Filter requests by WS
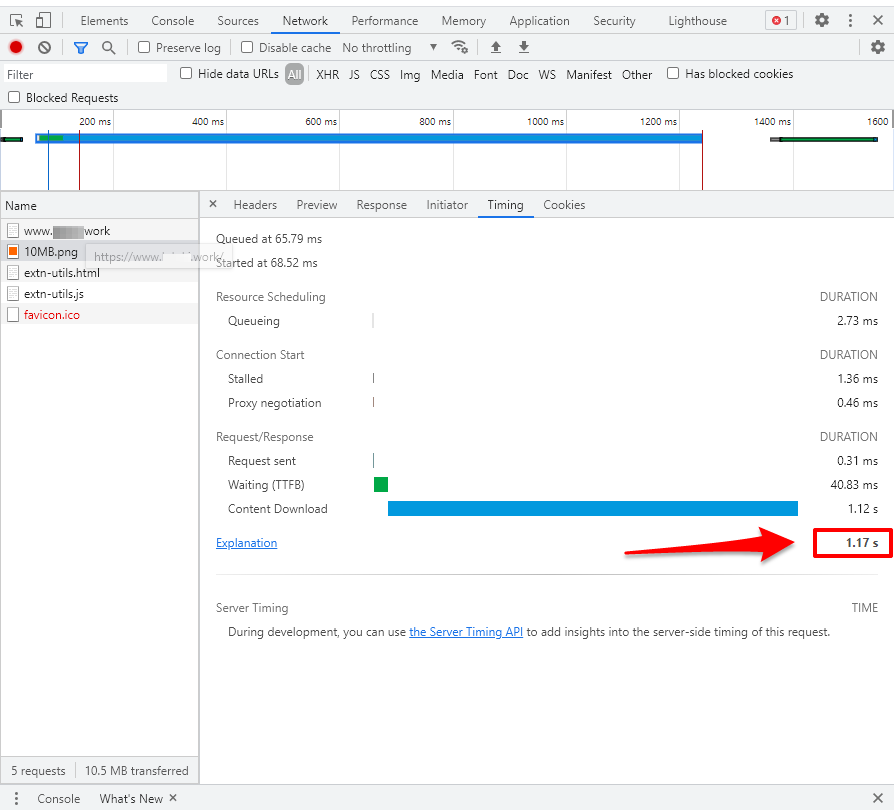The width and height of the screenshot is (894, 810). [x=547, y=75]
